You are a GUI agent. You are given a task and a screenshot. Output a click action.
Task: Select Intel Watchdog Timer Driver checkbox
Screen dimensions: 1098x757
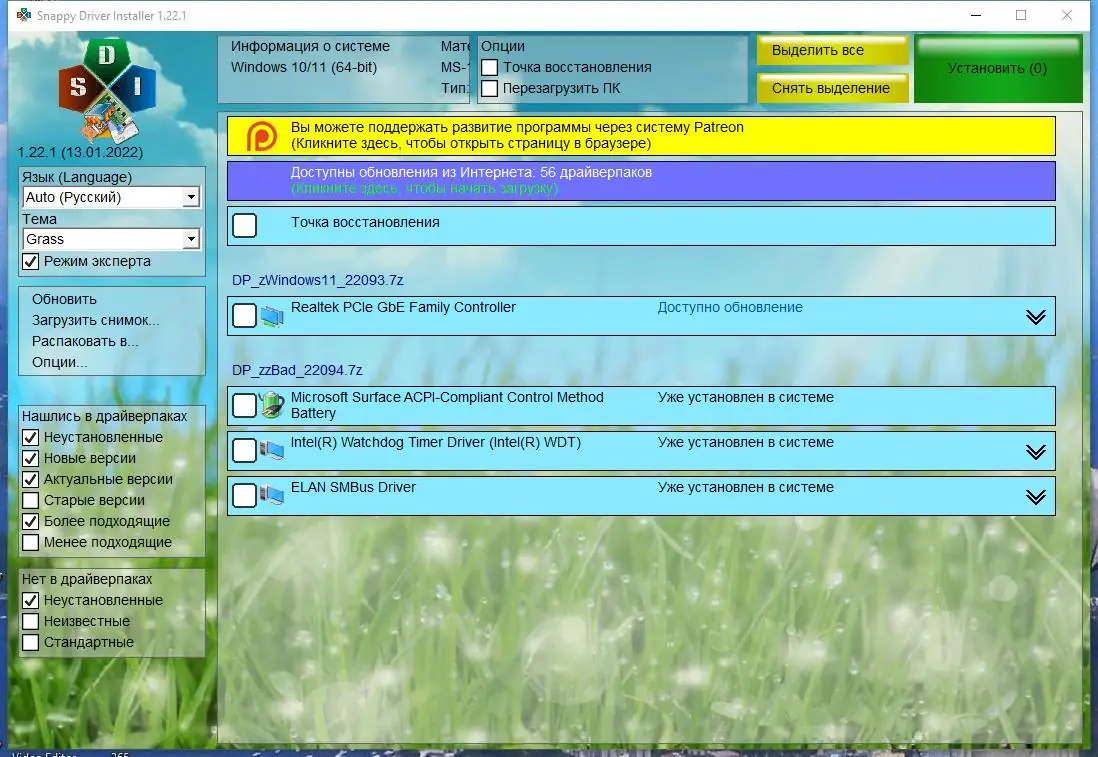tap(244, 450)
